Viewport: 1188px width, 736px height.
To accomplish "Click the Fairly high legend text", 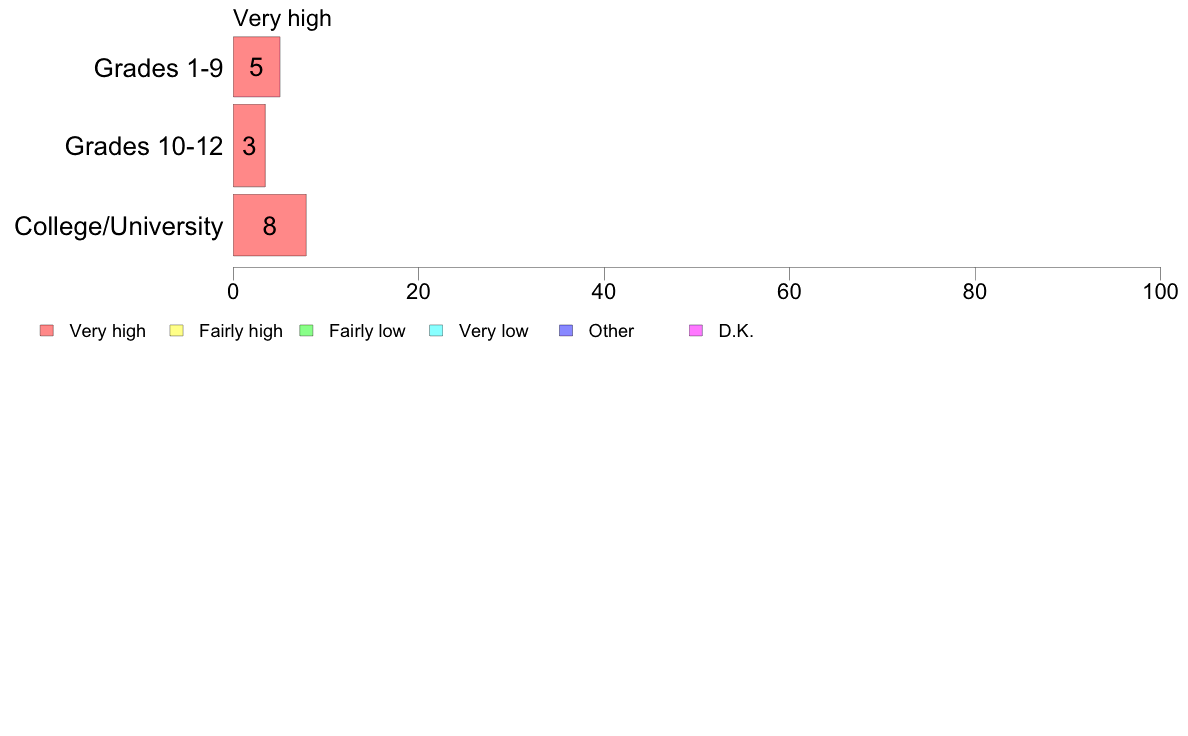I will click(241, 331).
